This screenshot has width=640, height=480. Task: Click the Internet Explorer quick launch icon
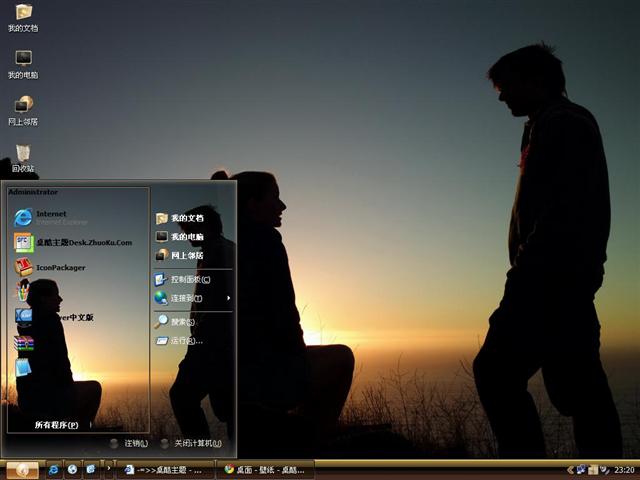[x=53, y=469]
